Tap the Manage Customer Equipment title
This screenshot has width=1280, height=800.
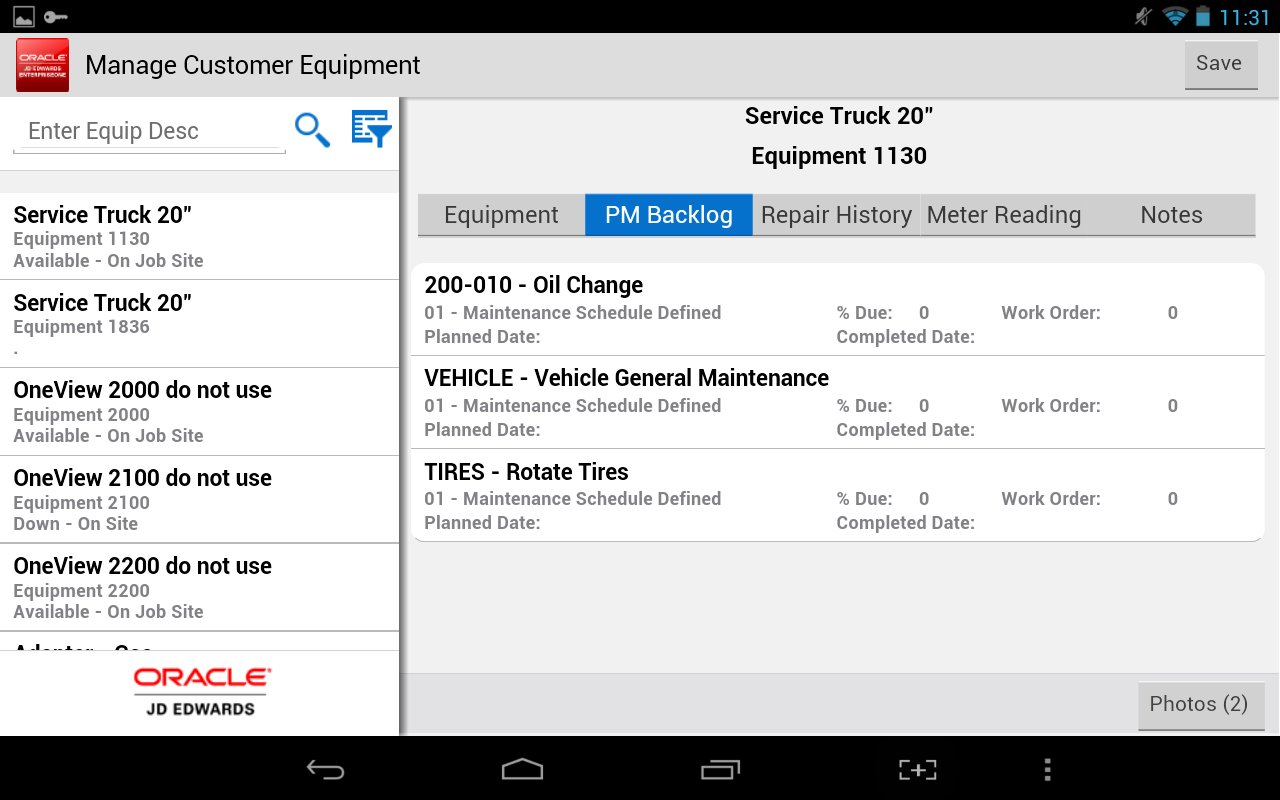click(253, 65)
